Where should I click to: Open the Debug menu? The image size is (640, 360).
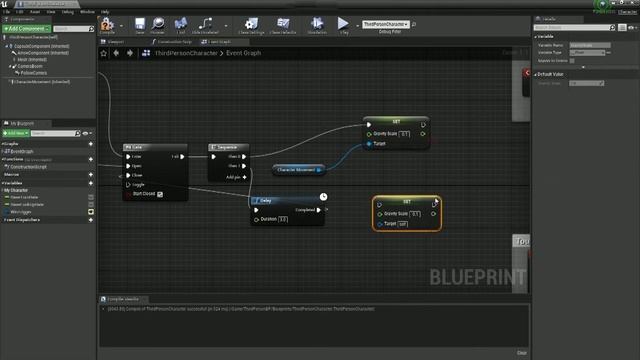[67, 12]
